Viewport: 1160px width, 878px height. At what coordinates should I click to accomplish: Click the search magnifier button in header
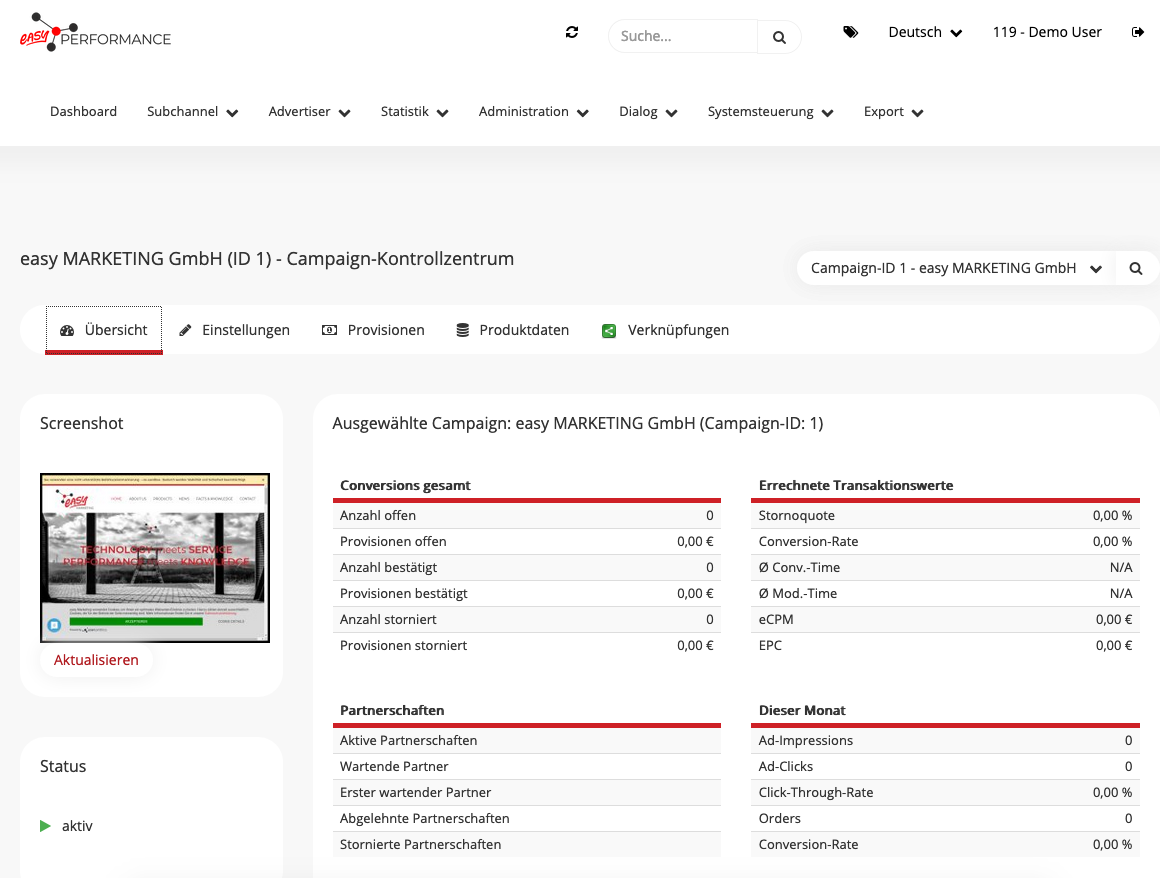(x=779, y=37)
